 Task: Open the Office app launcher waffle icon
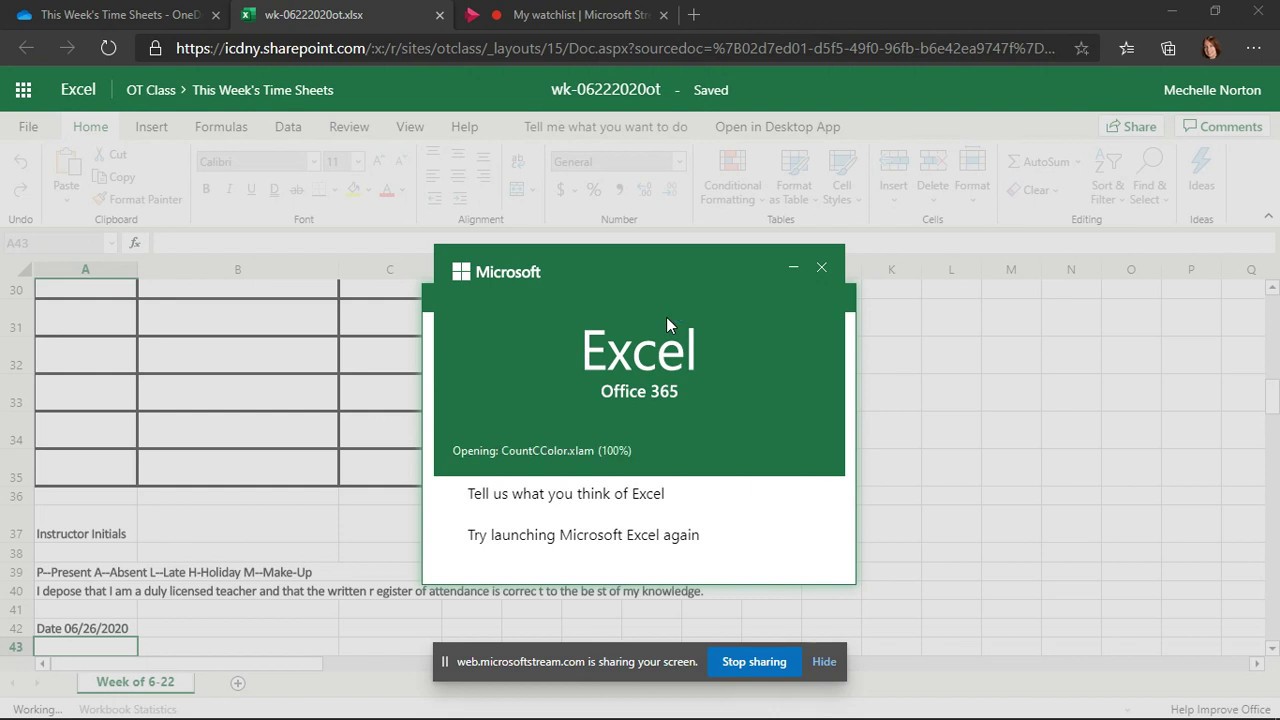[23, 90]
